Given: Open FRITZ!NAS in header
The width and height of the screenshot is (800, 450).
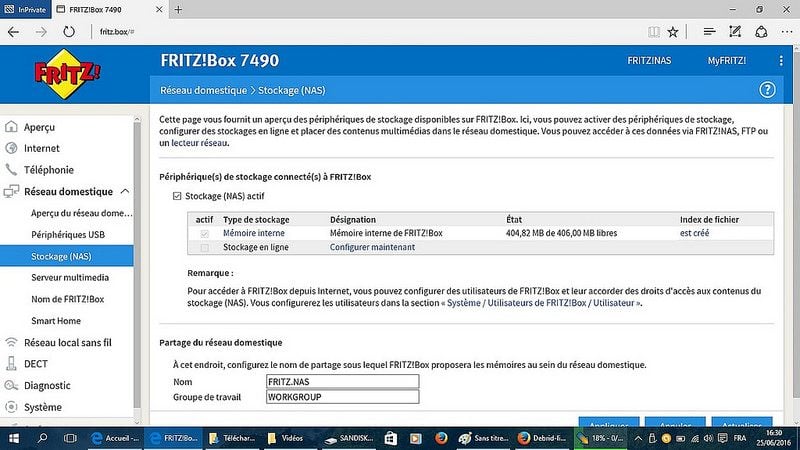Looking at the screenshot, I should point(649,61).
